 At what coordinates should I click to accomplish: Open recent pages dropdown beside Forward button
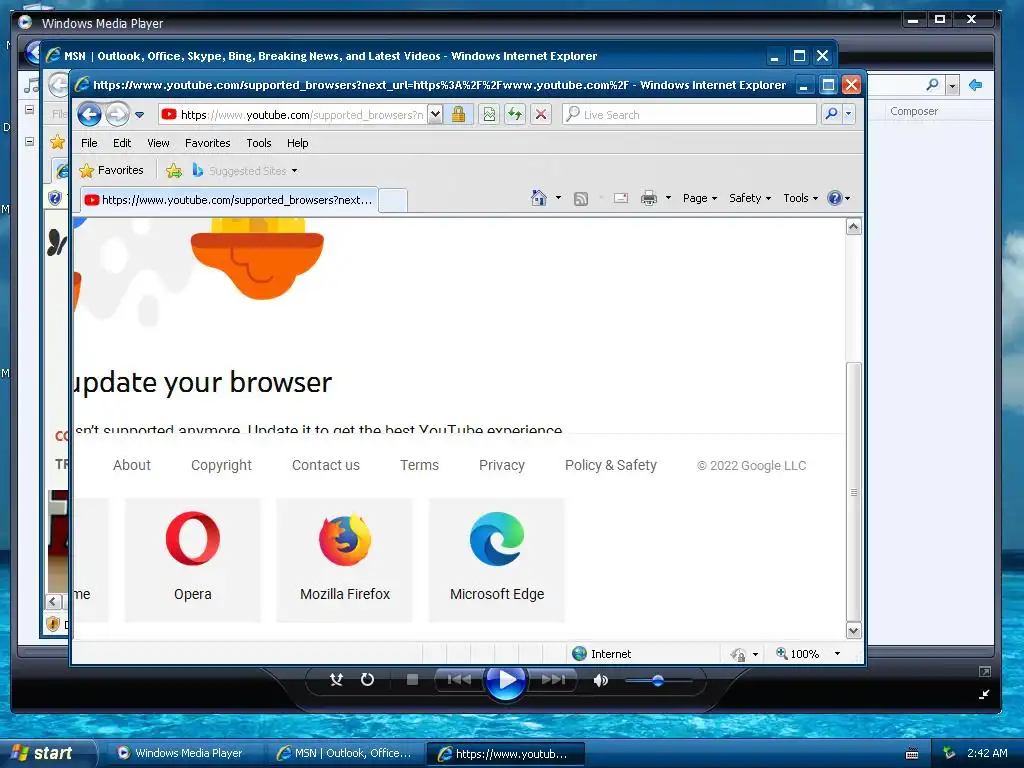139,115
